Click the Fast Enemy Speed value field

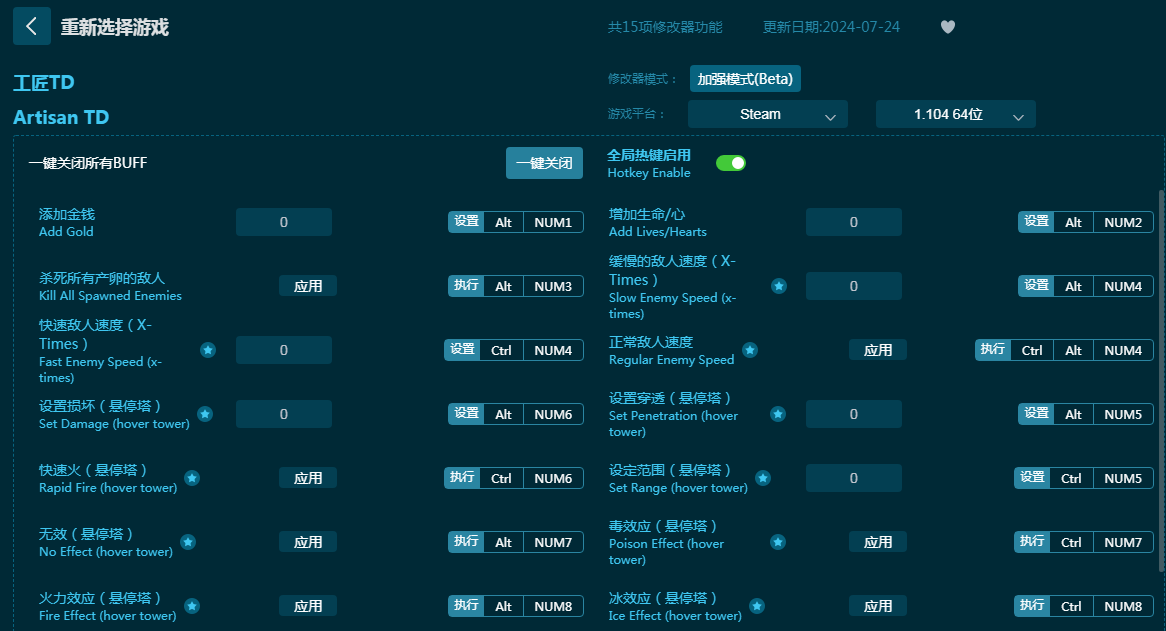[x=284, y=350]
